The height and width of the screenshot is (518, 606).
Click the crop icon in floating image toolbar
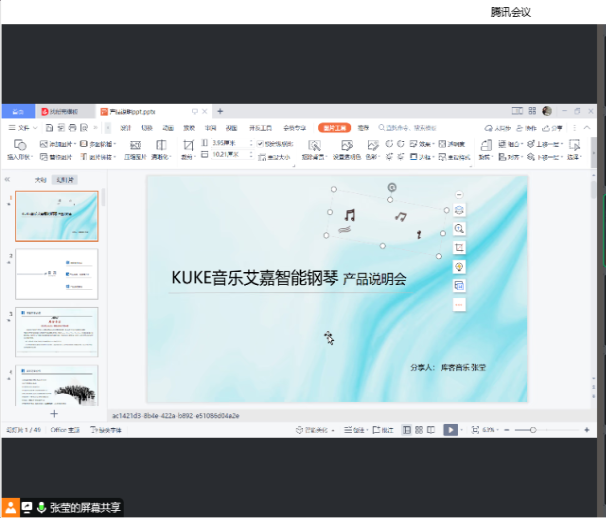(x=459, y=248)
